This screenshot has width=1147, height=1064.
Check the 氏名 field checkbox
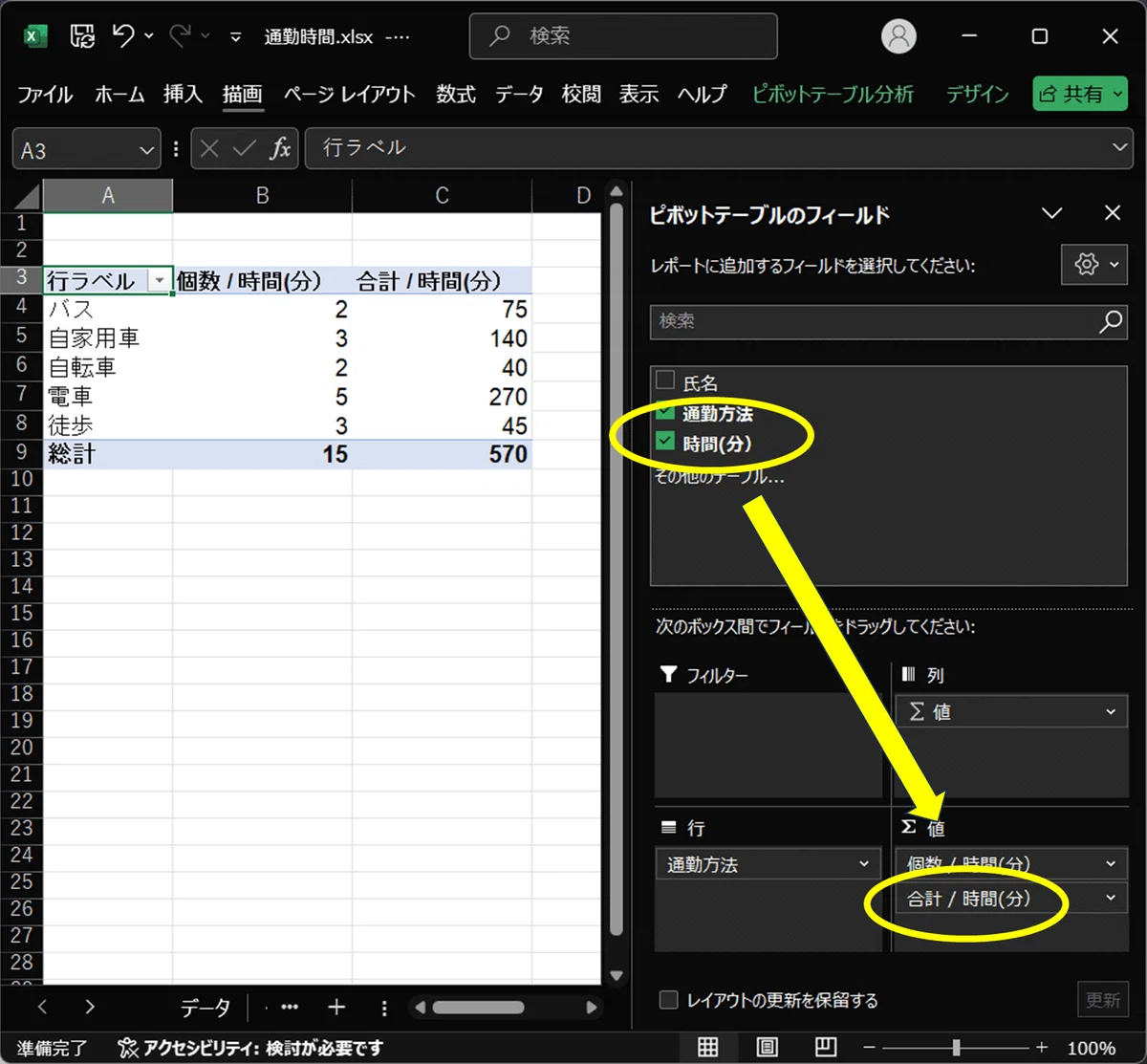[666, 380]
